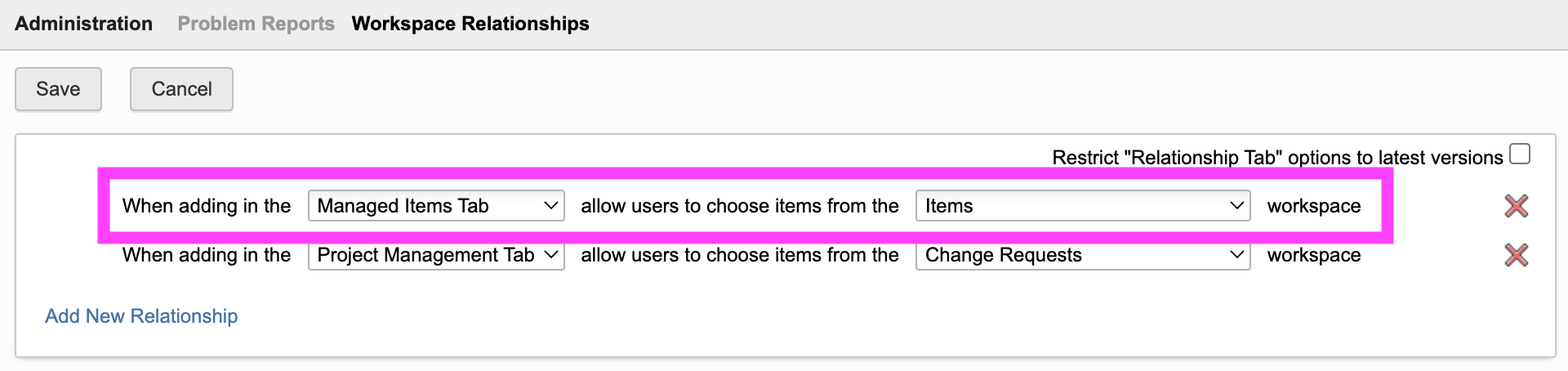Click "allow users to choose" text before Change Requests

(x=740, y=255)
